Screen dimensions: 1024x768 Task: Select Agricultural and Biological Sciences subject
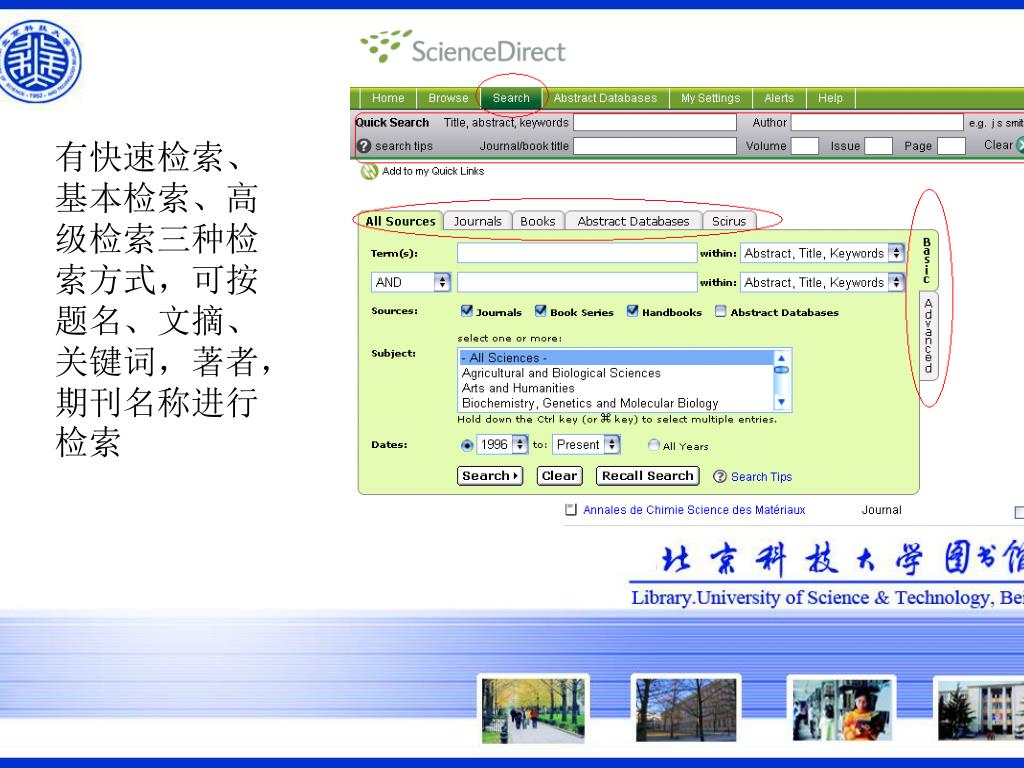coord(616,373)
